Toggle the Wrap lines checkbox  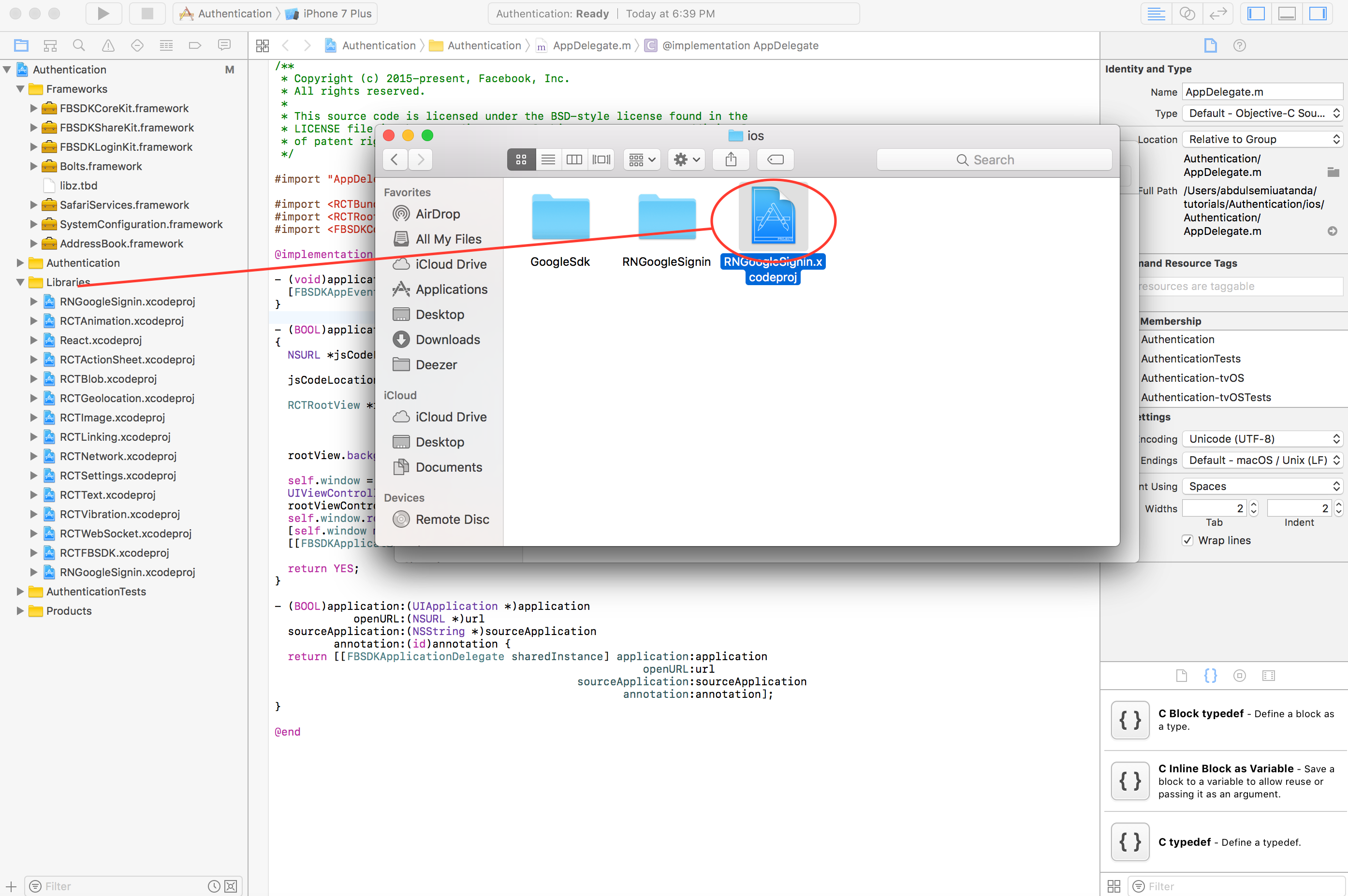[1187, 541]
